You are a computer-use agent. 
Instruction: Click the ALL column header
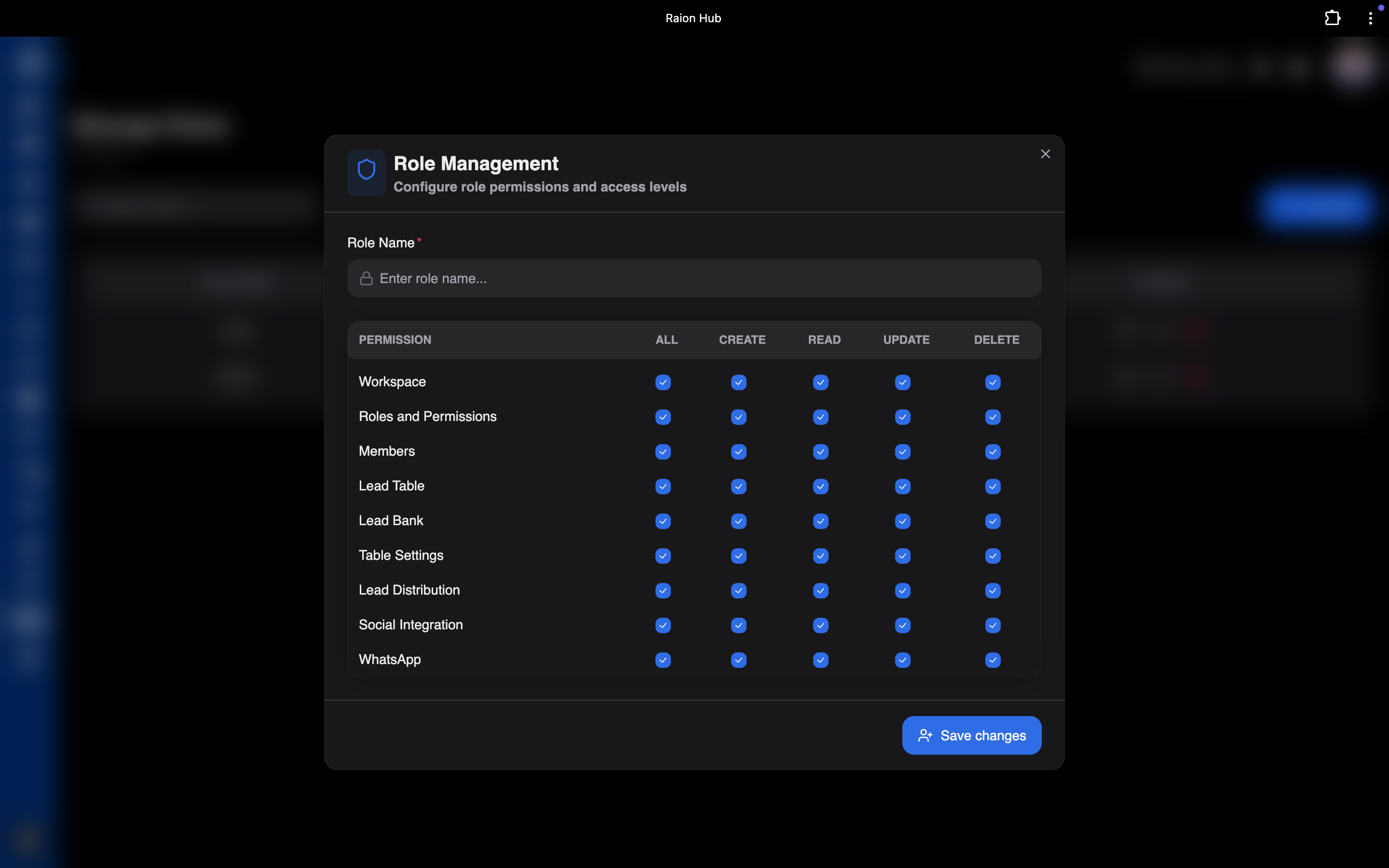[x=667, y=340]
